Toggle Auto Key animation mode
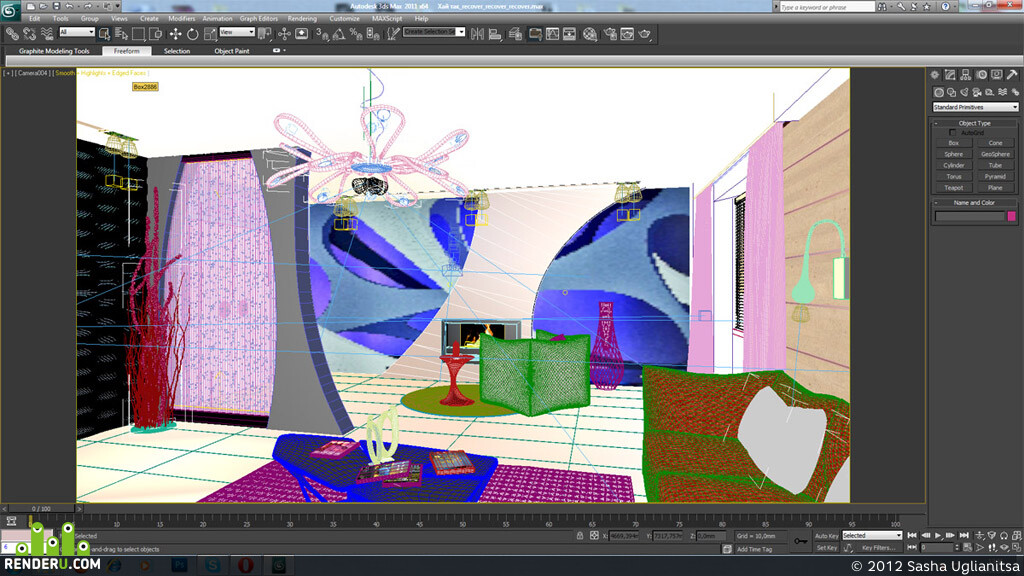Viewport: 1024px width, 576px height. click(x=826, y=536)
